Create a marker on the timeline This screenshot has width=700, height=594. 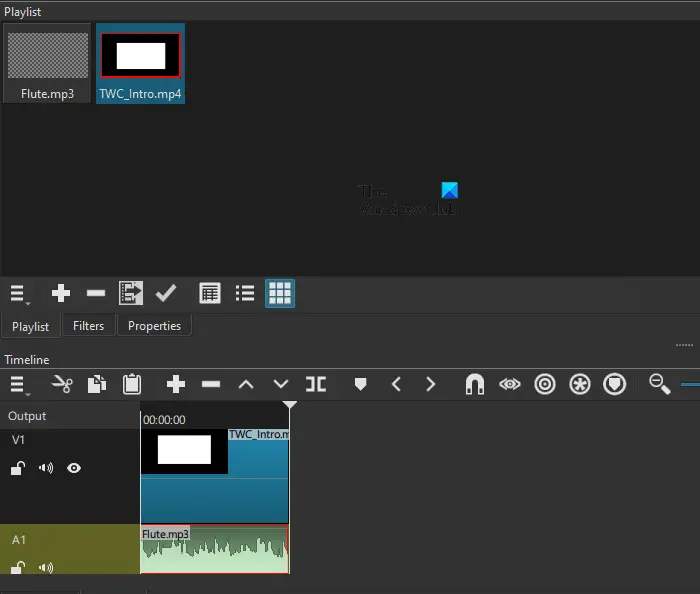click(x=360, y=384)
